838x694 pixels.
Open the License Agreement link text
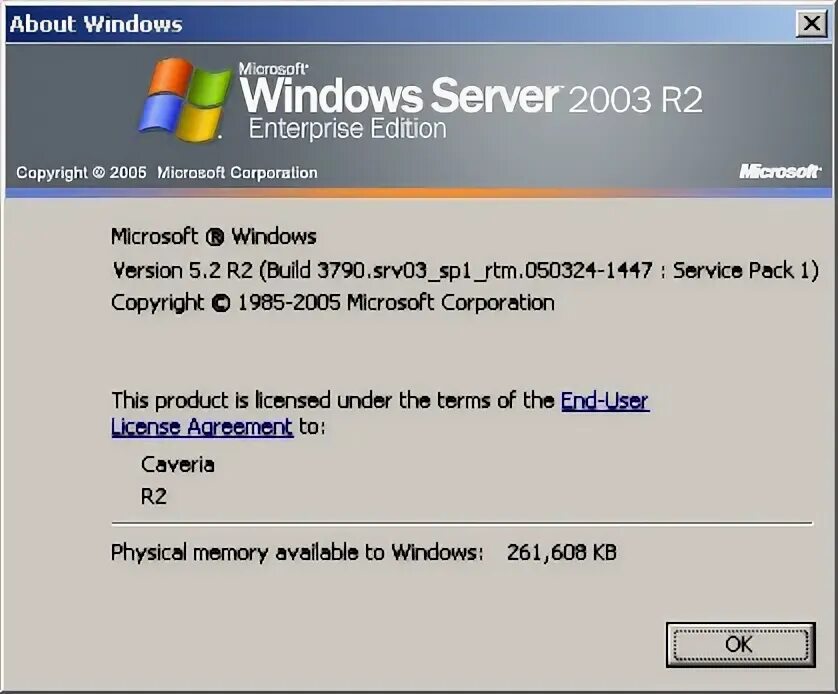coord(202,427)
